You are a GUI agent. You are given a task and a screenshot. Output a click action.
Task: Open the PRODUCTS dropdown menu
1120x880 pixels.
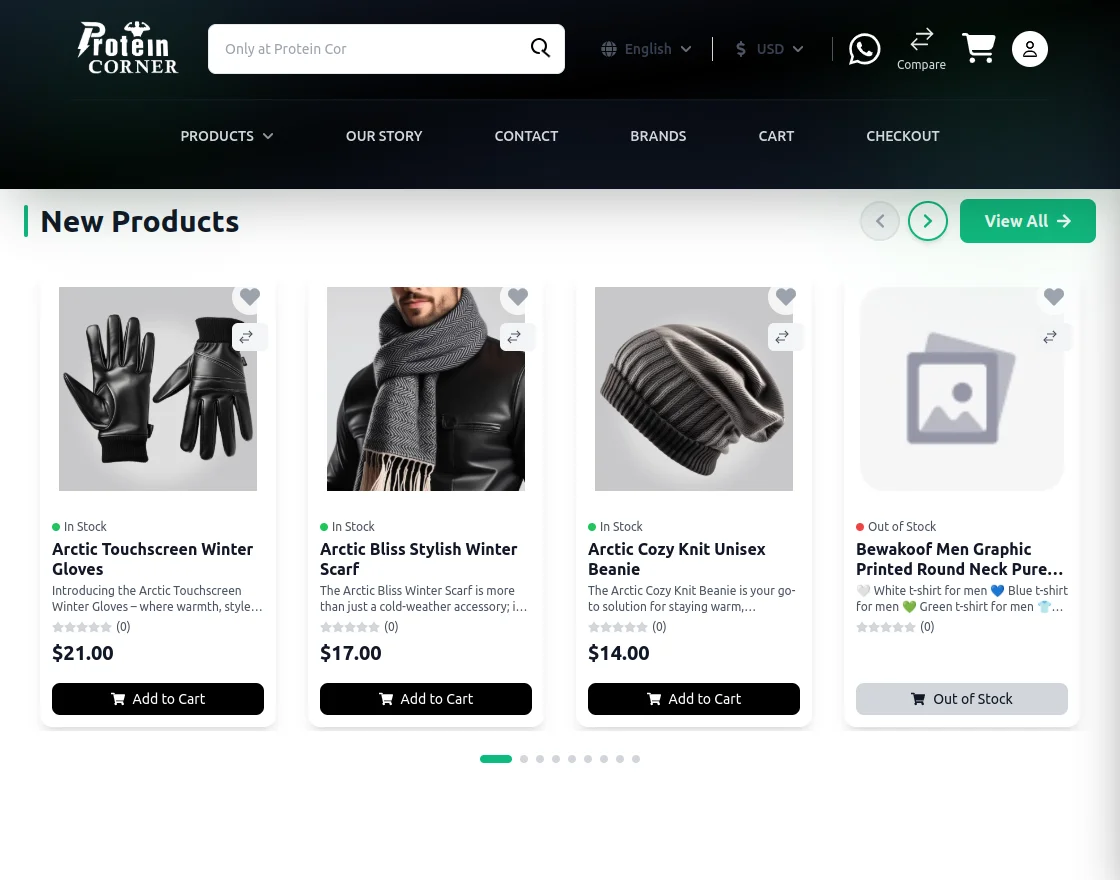tap(226, 136)
